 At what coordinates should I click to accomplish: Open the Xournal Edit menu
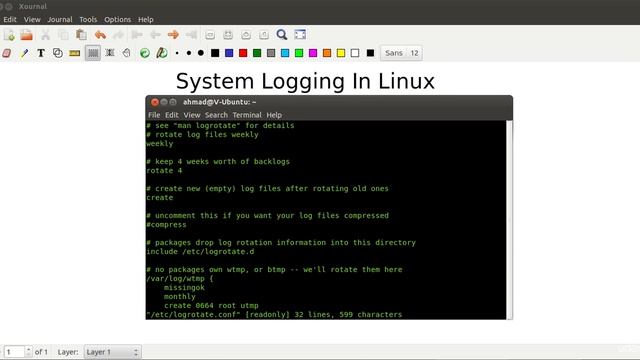pos(10,20)
